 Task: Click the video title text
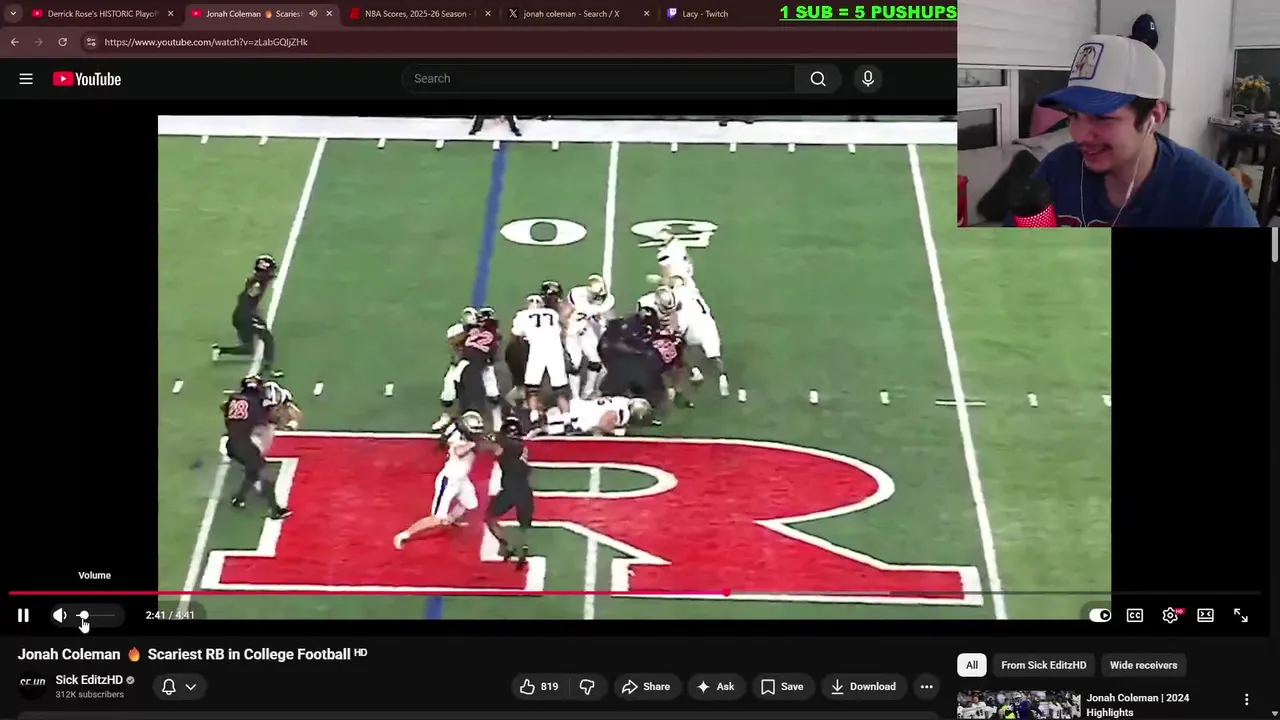(x=192, y=654)
